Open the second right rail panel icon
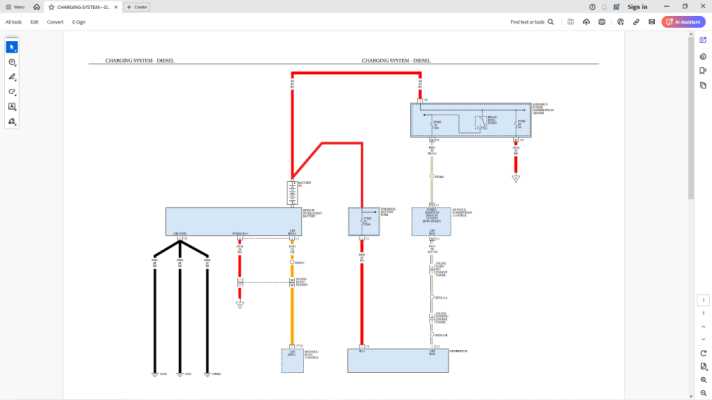This screenshot has width=712, height=400. click(703, 56)
